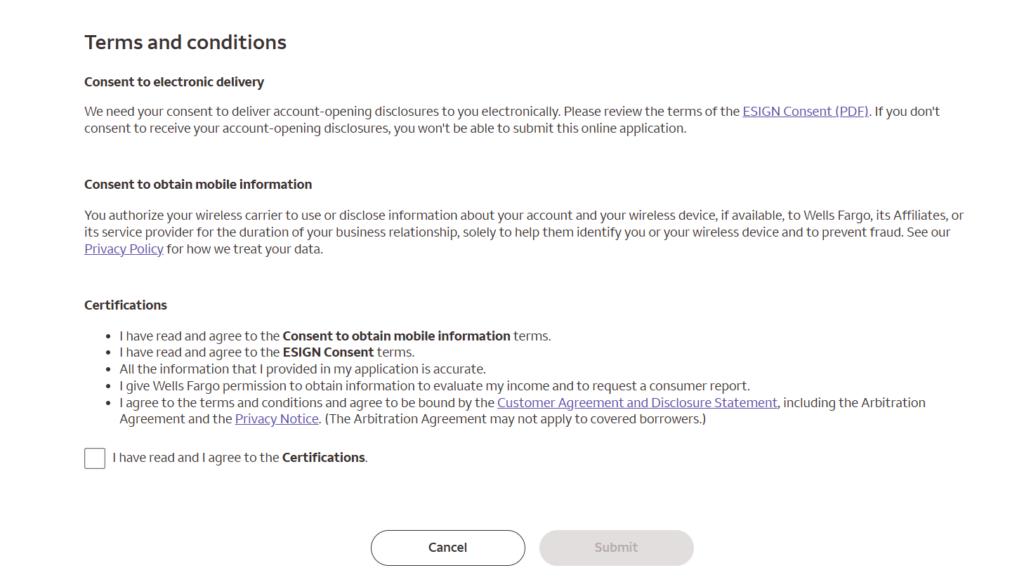Open the ESIGN Consent (PDF) link
1024x582 pixels.
(806, 112)
